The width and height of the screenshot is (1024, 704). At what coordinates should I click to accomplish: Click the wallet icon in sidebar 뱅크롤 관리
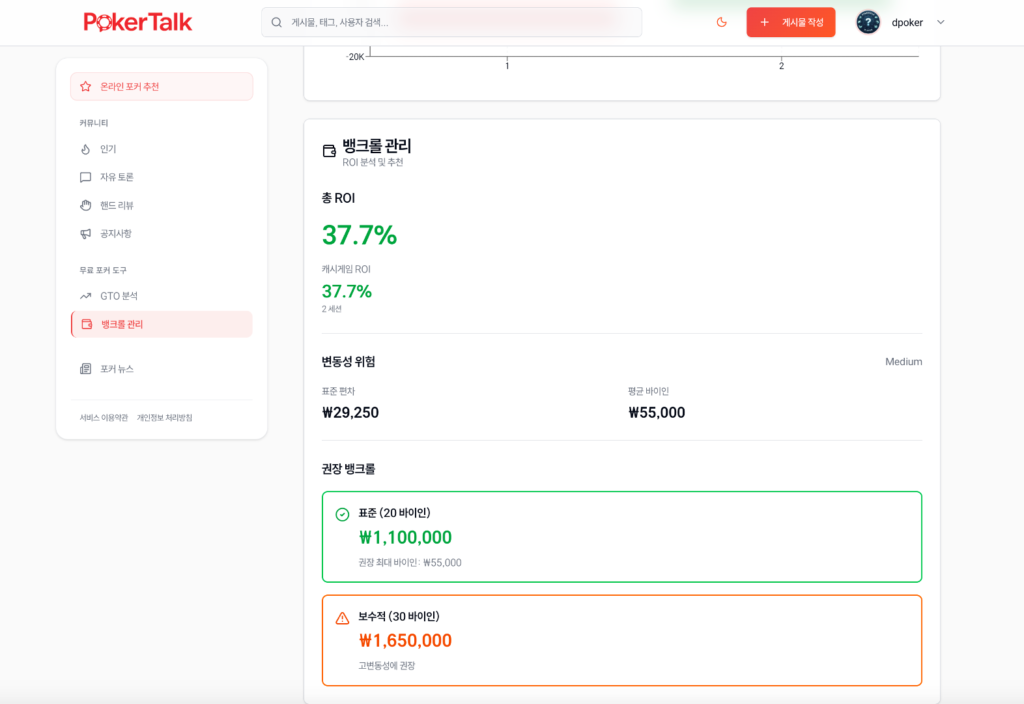[87, 324]
